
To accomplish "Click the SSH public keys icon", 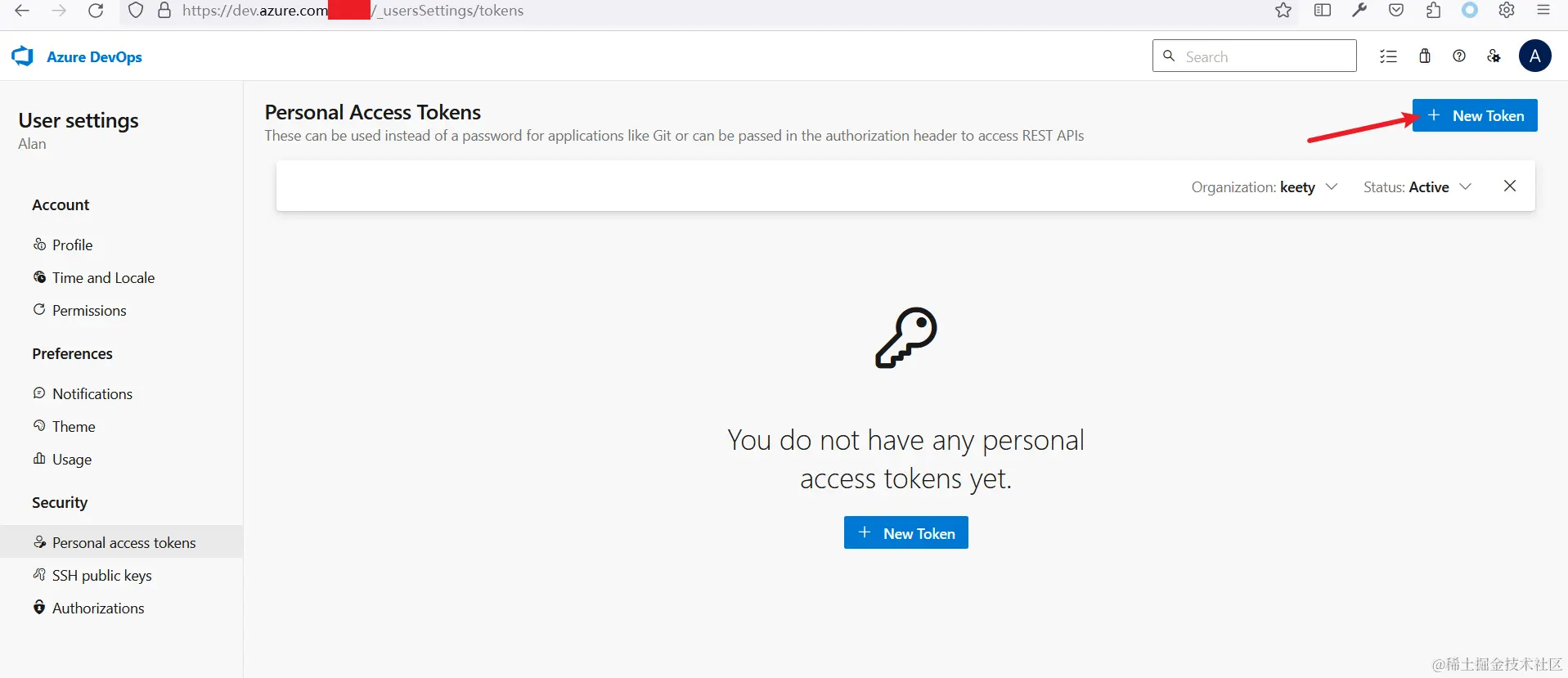I will (39, 574).
